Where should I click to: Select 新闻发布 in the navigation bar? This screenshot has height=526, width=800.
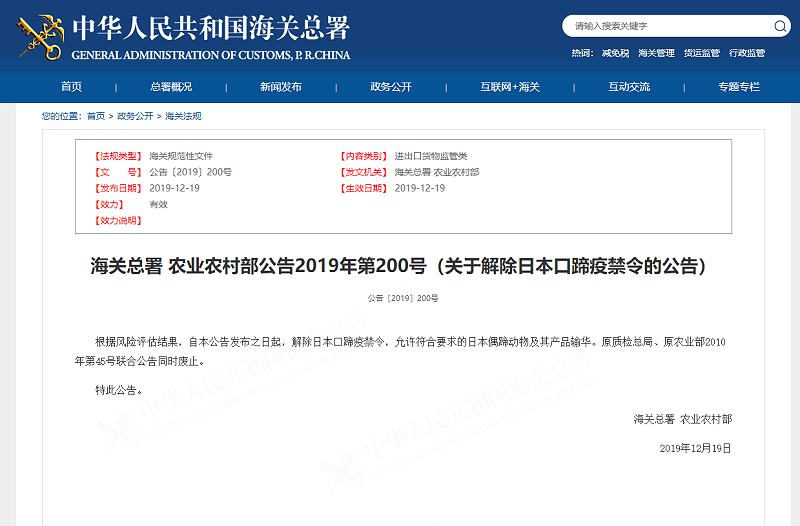(x=281, y=87)
